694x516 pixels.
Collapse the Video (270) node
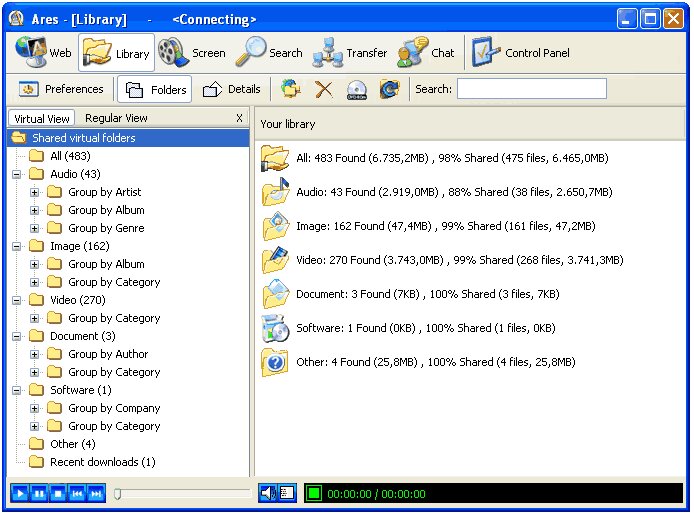pos(16,300)
